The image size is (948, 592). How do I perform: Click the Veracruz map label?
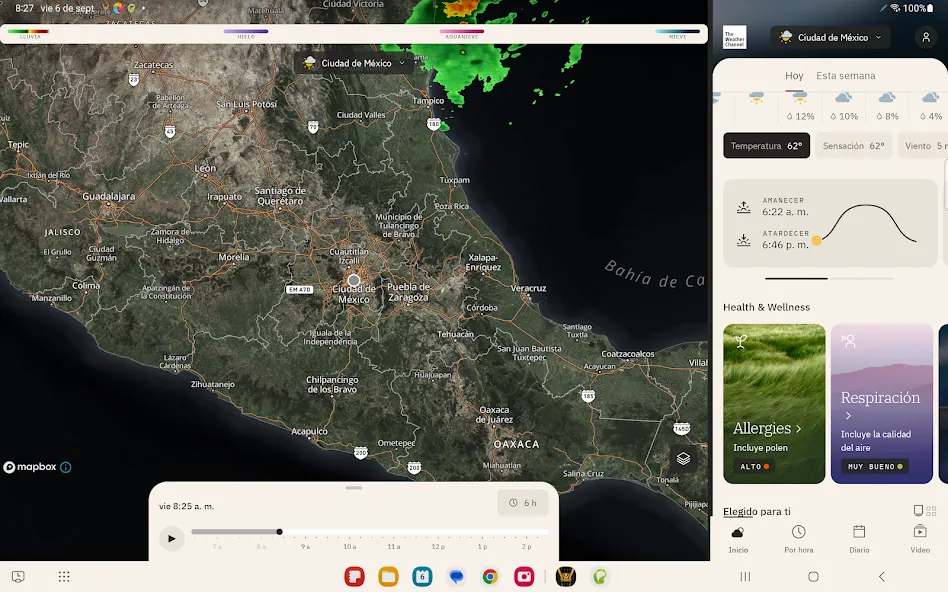(528, 288)
